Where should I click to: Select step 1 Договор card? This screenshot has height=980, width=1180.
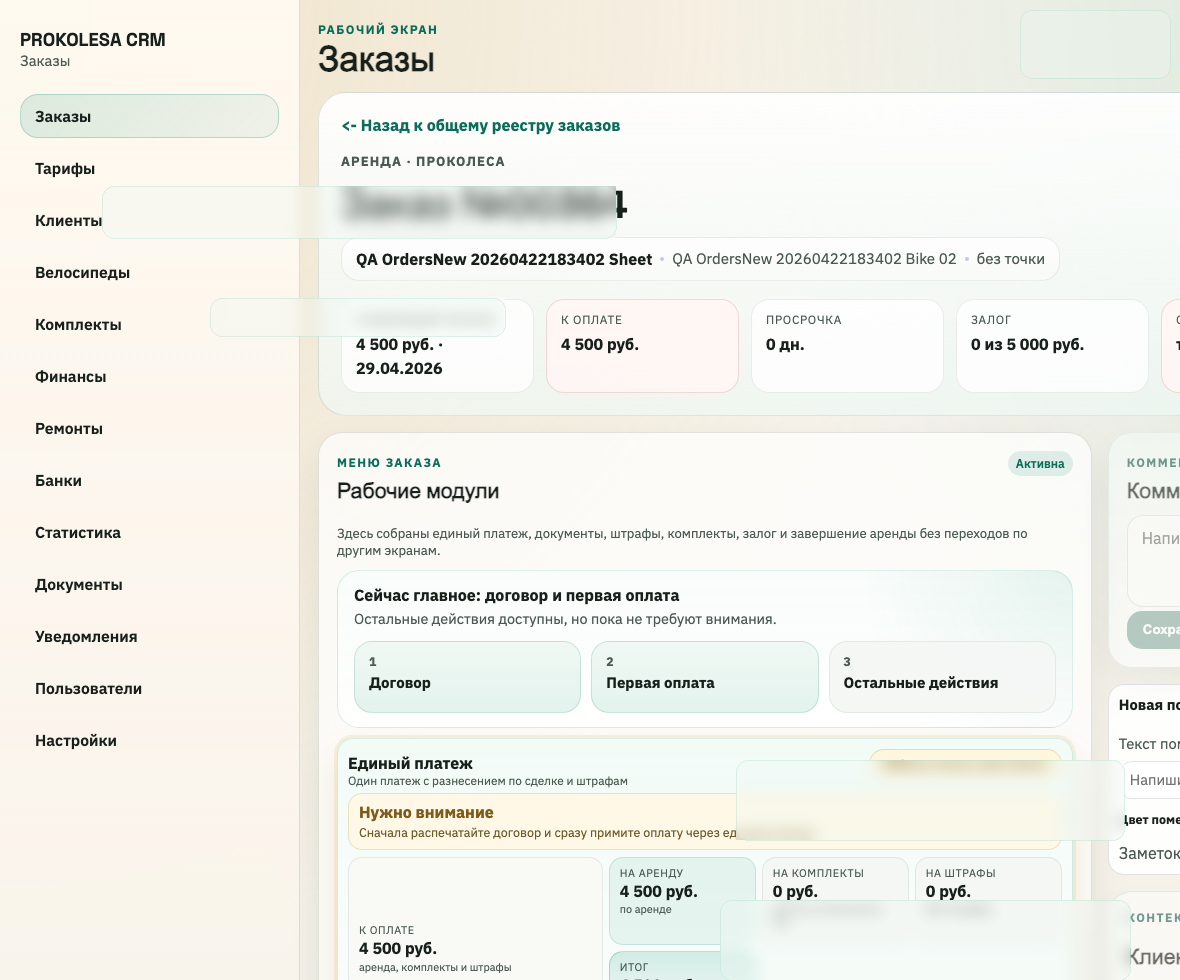tap(467, 677)
